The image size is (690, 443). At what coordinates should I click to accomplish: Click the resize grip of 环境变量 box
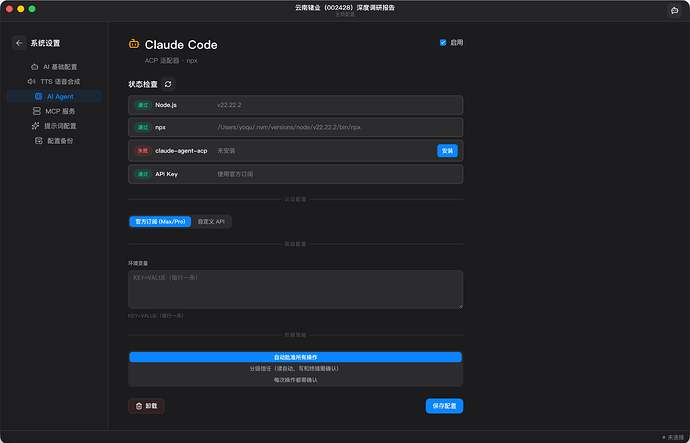click(460, 306)
